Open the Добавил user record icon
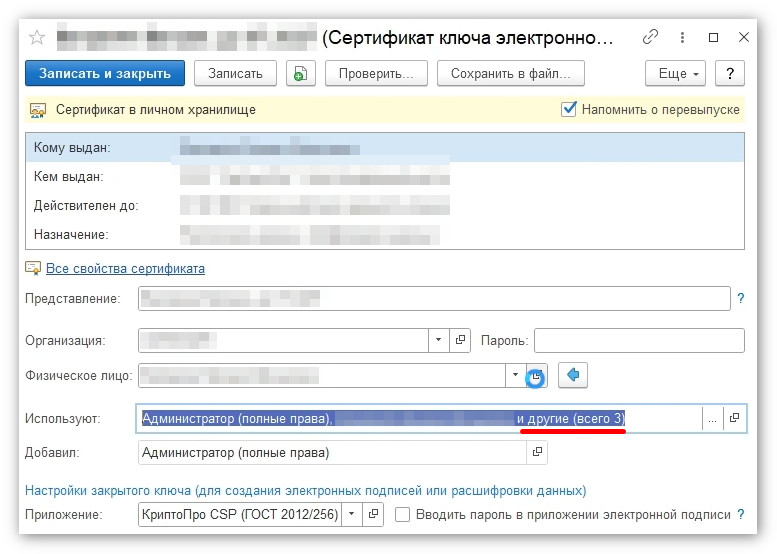 point(537,452)
